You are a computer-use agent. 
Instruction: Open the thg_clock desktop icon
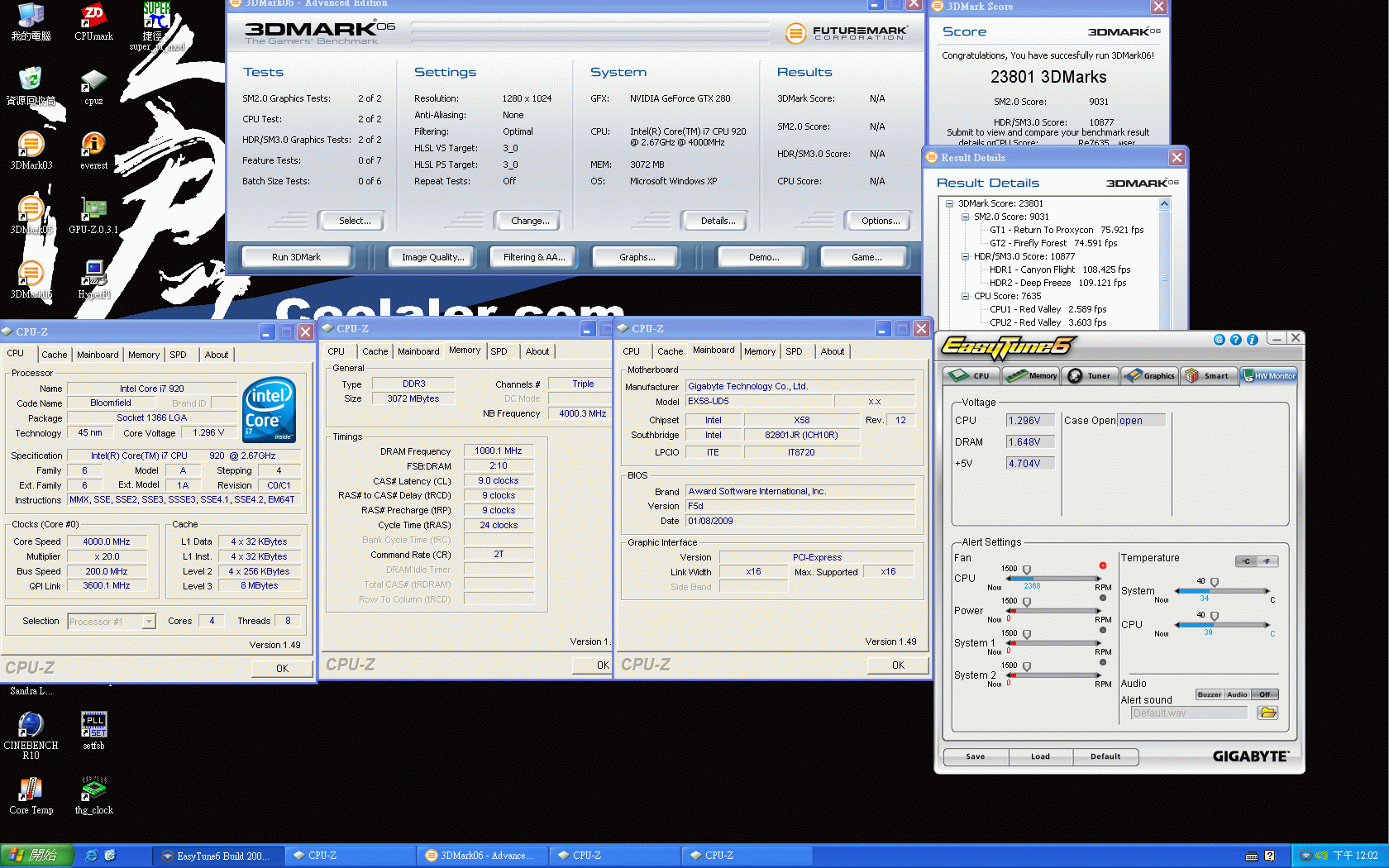(x=93, y=795)
